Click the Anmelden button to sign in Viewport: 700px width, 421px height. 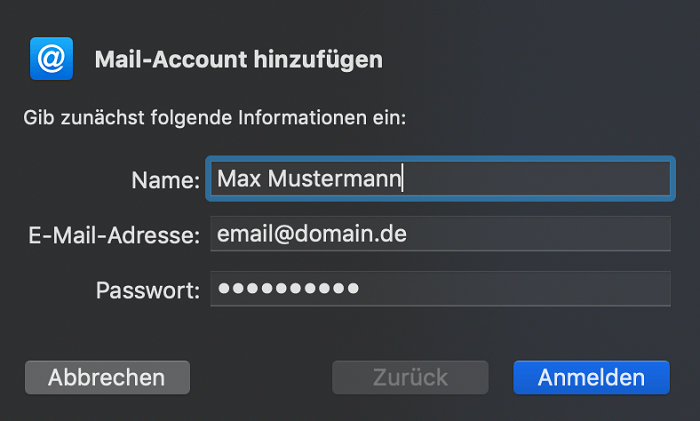(591, 377)
